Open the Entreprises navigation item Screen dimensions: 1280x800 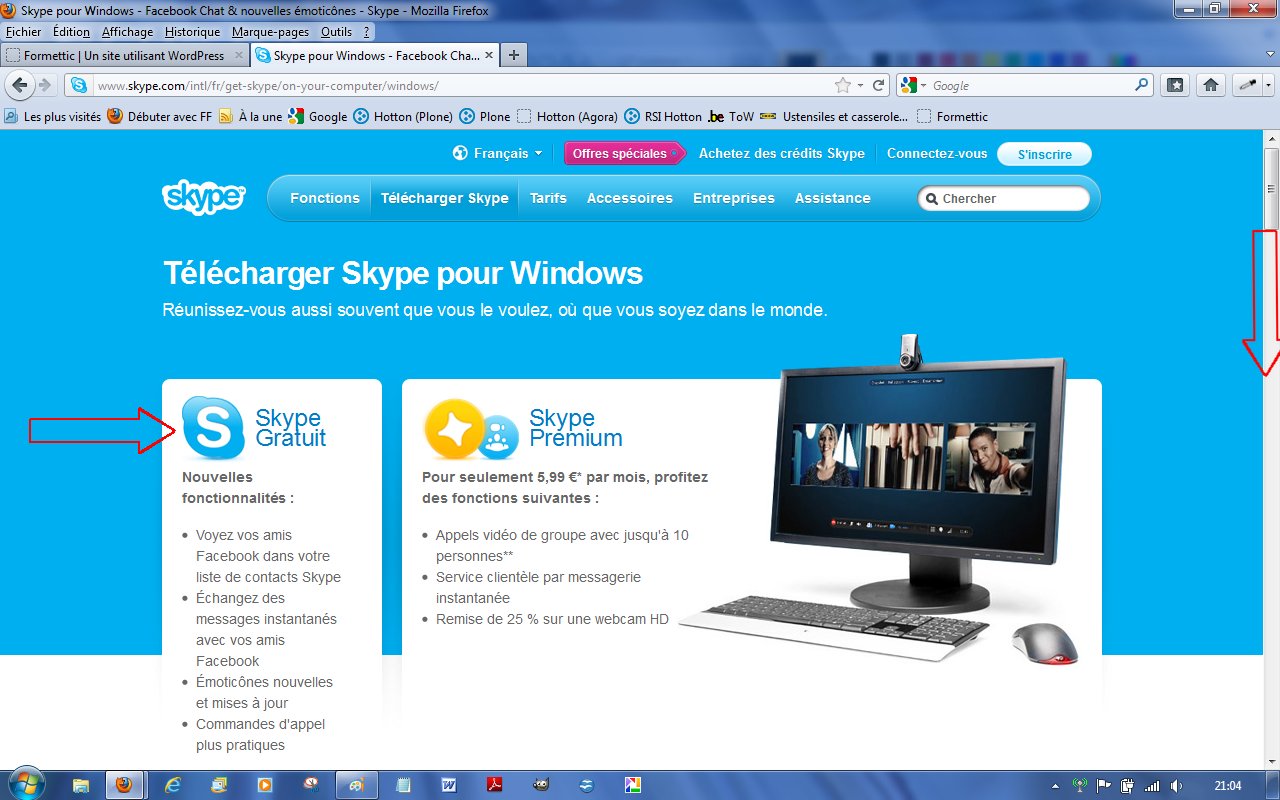pos(734,198)
